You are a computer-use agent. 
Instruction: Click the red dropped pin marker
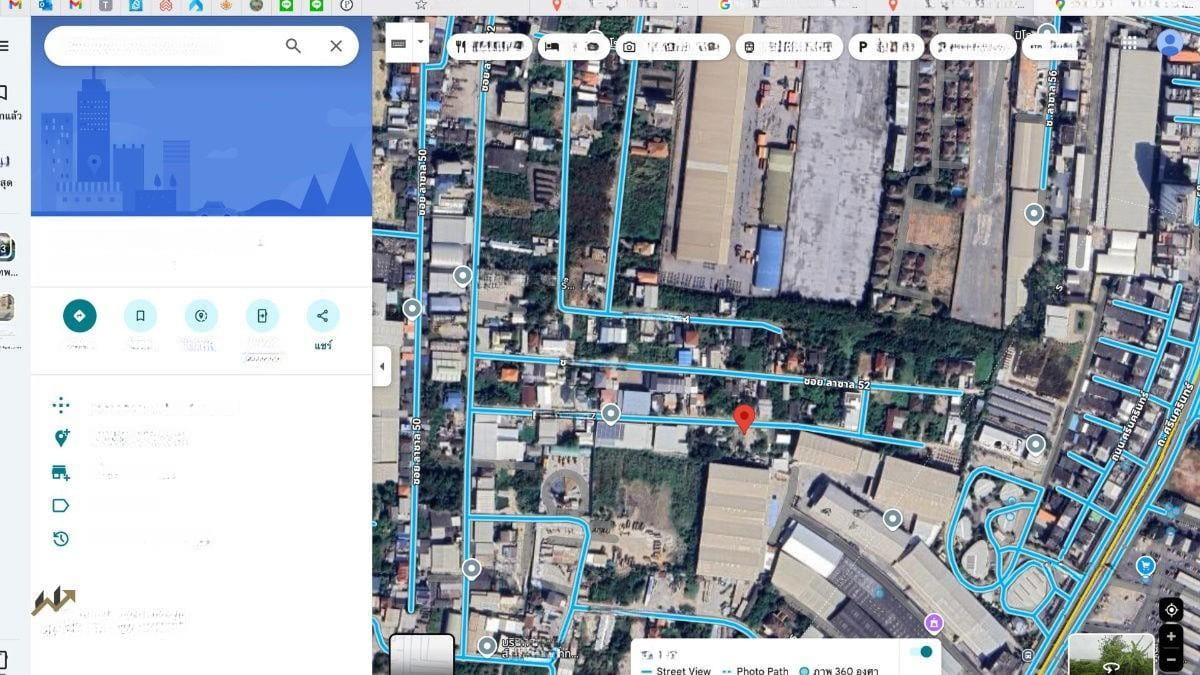click(744, 418)
